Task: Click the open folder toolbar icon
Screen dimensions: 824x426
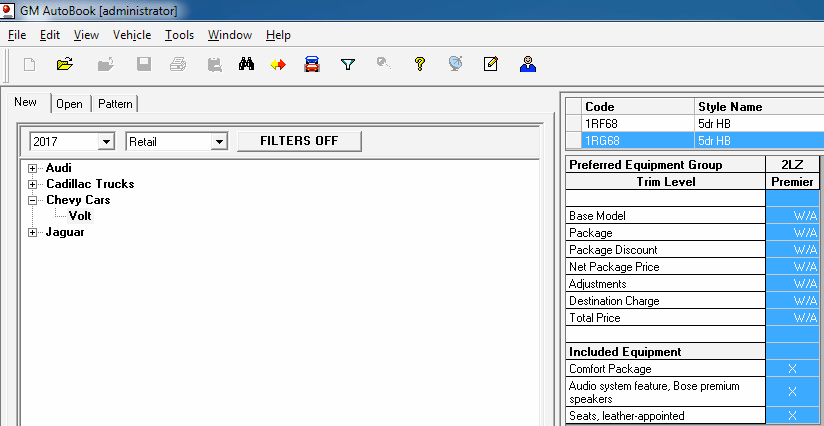Action: 65,65
